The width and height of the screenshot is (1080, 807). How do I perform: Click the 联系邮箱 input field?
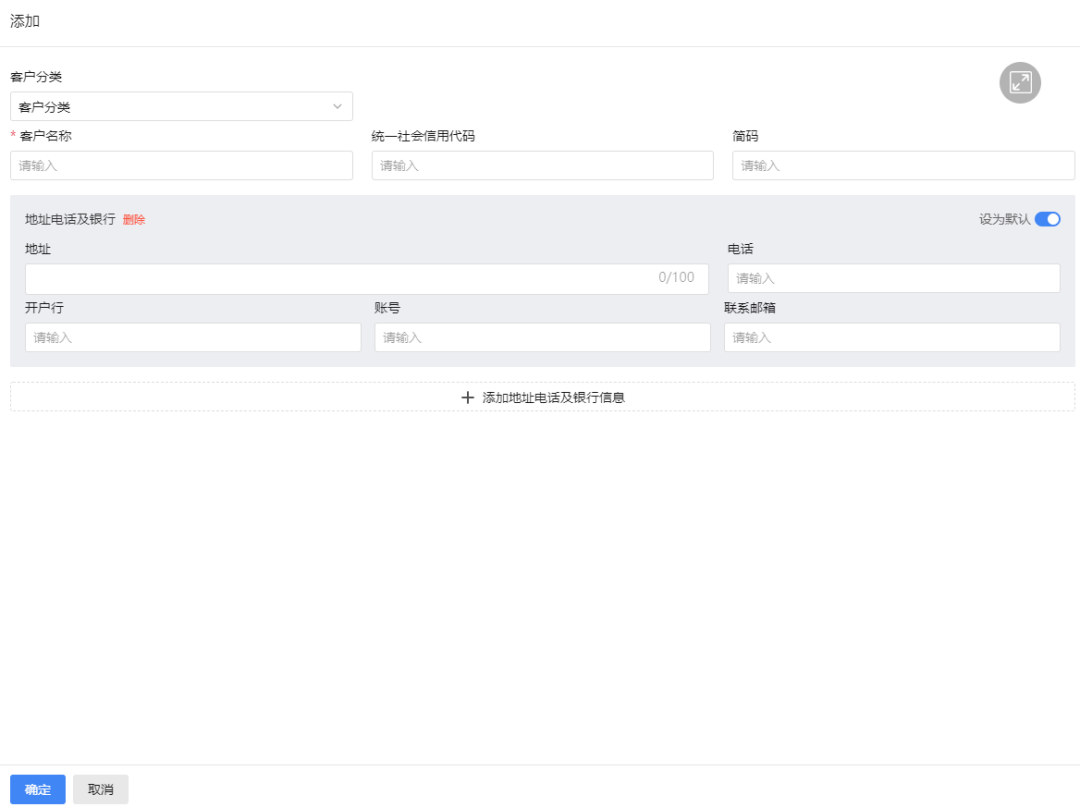click(x=891, y=337)
